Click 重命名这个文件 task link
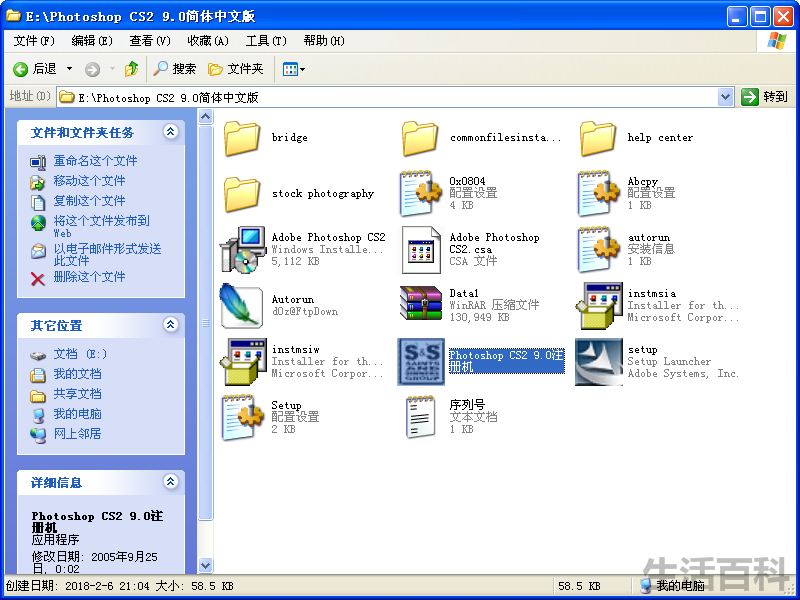 click(95, 161)
